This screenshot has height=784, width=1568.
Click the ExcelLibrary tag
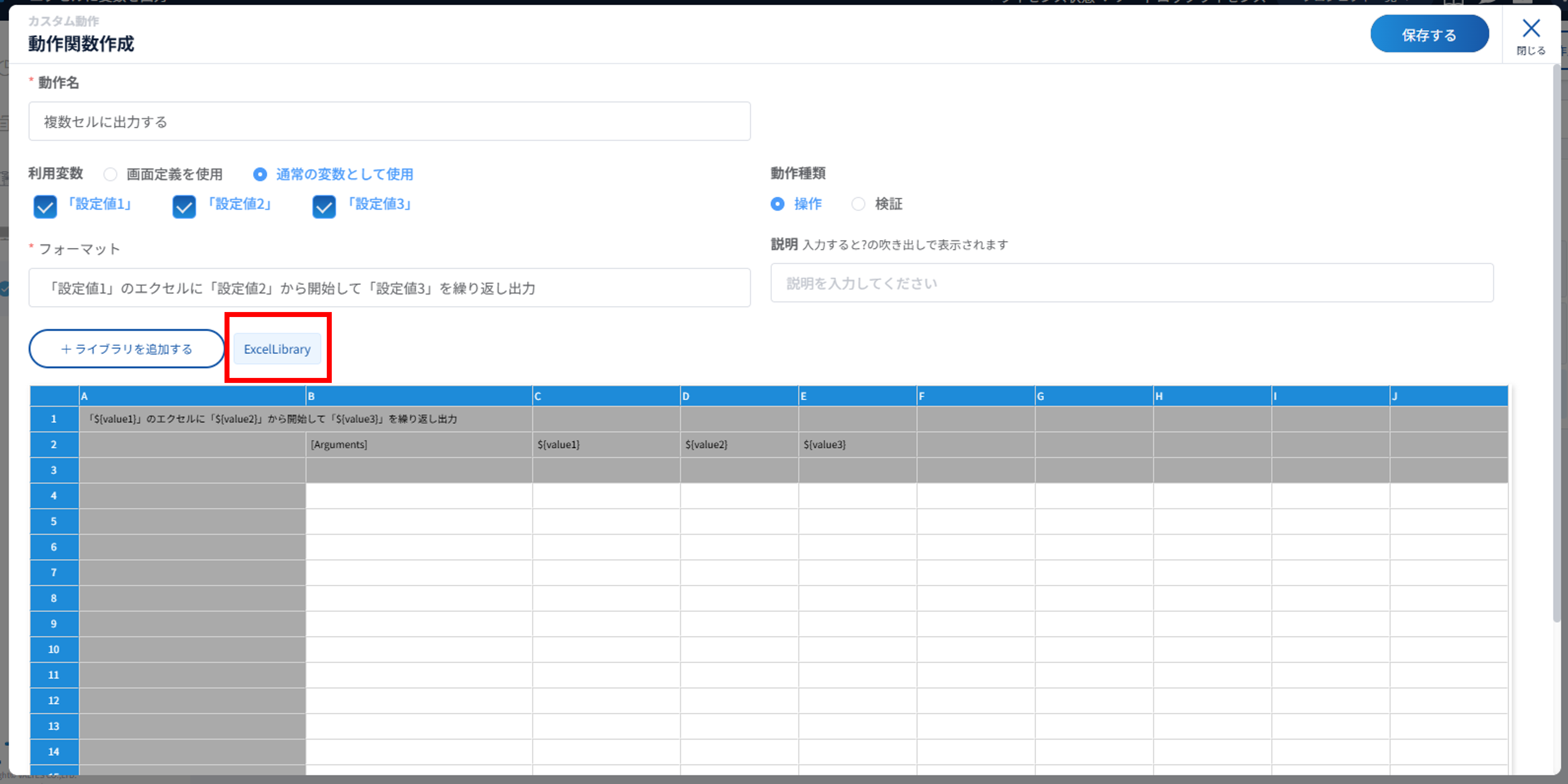(277, 349)
